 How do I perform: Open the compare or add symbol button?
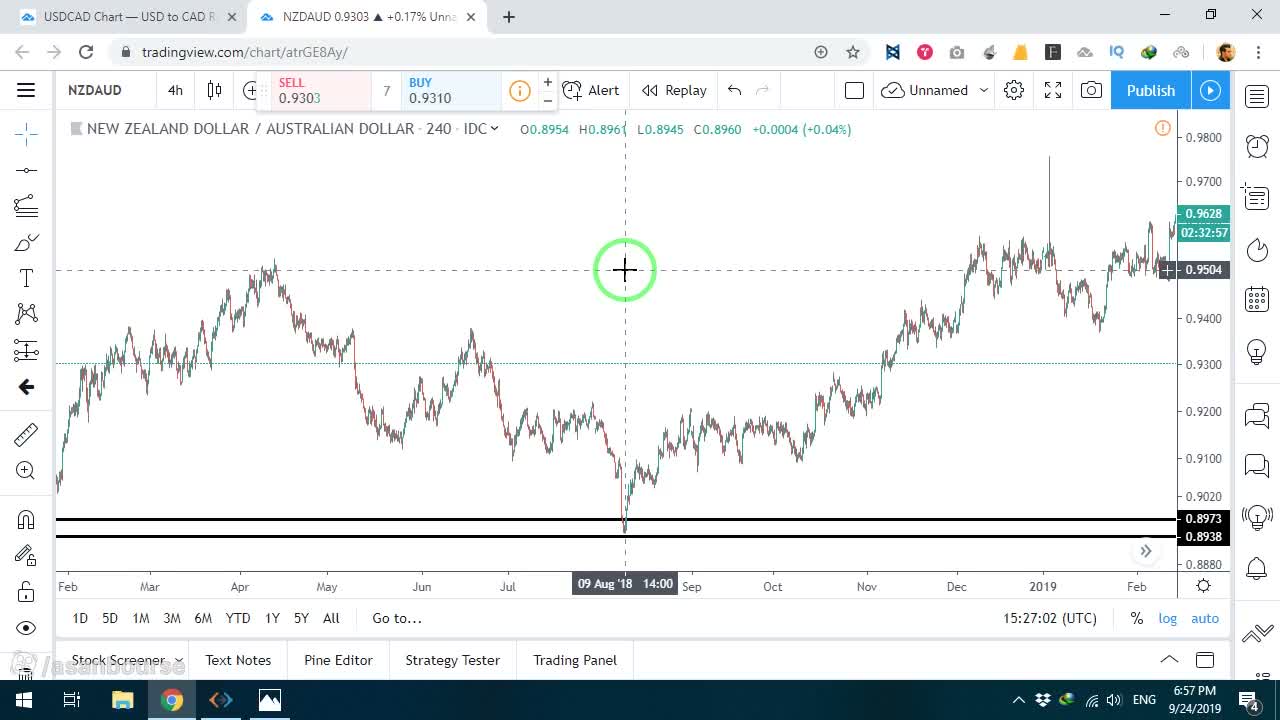pos(249,90)
